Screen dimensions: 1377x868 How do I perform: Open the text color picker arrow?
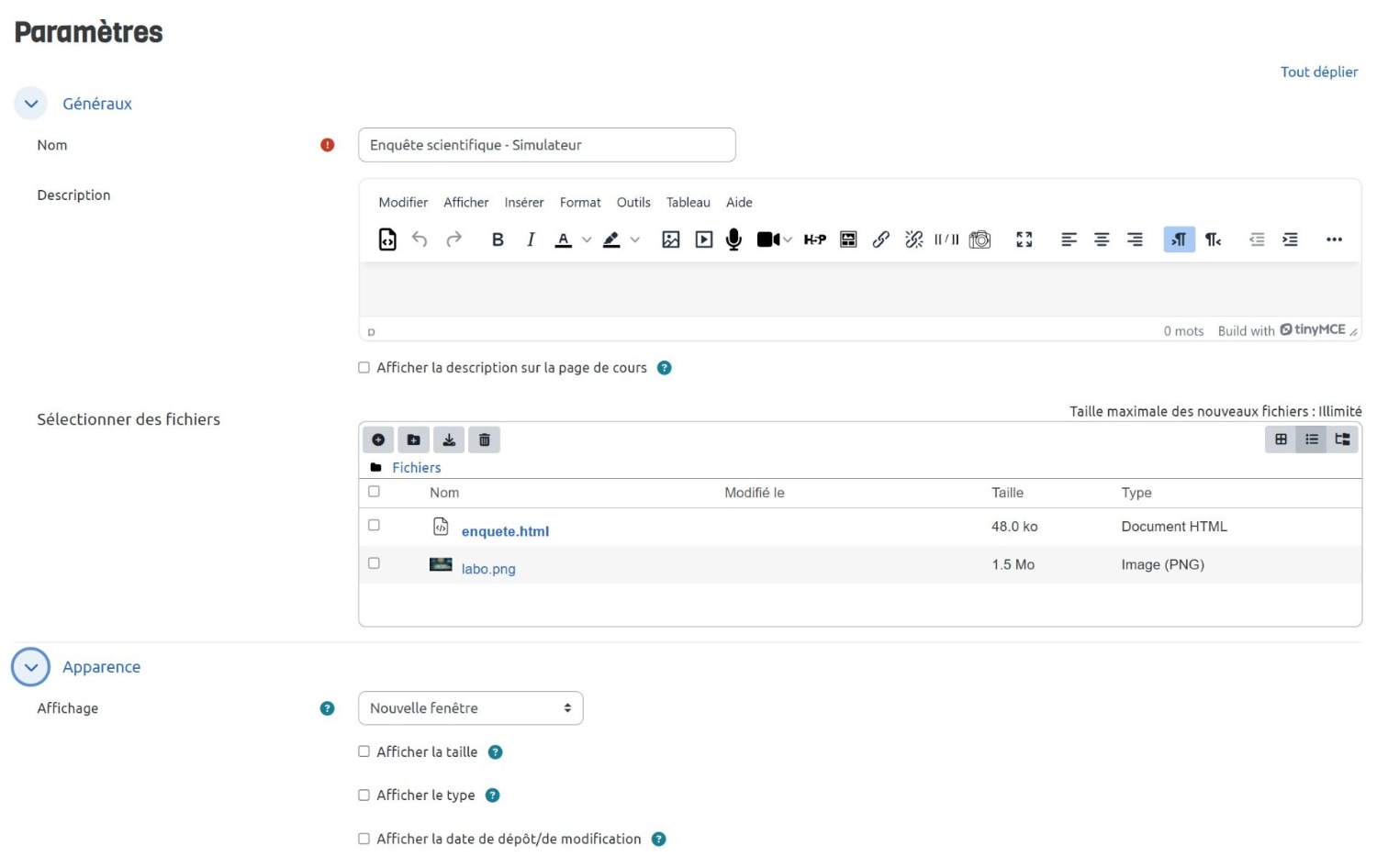click(587, 239)
